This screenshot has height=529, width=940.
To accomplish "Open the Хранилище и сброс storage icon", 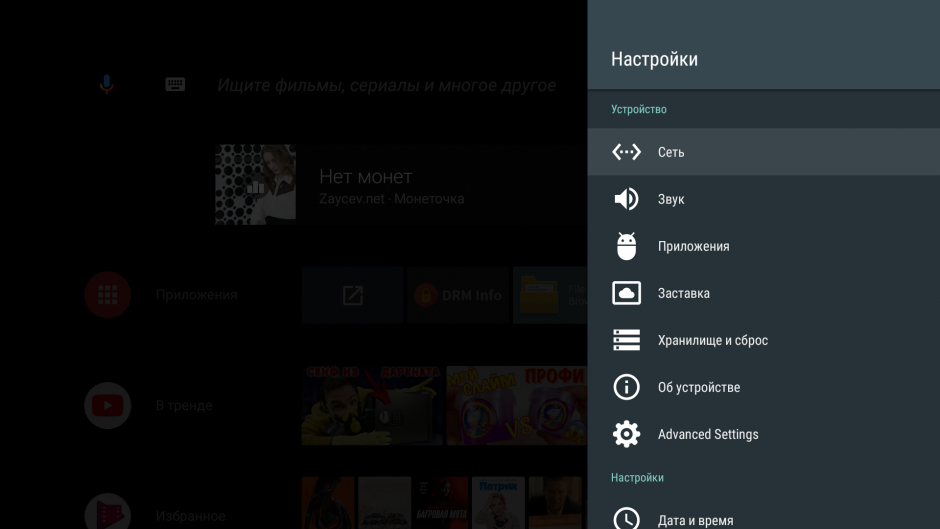I will click(626, 340).
